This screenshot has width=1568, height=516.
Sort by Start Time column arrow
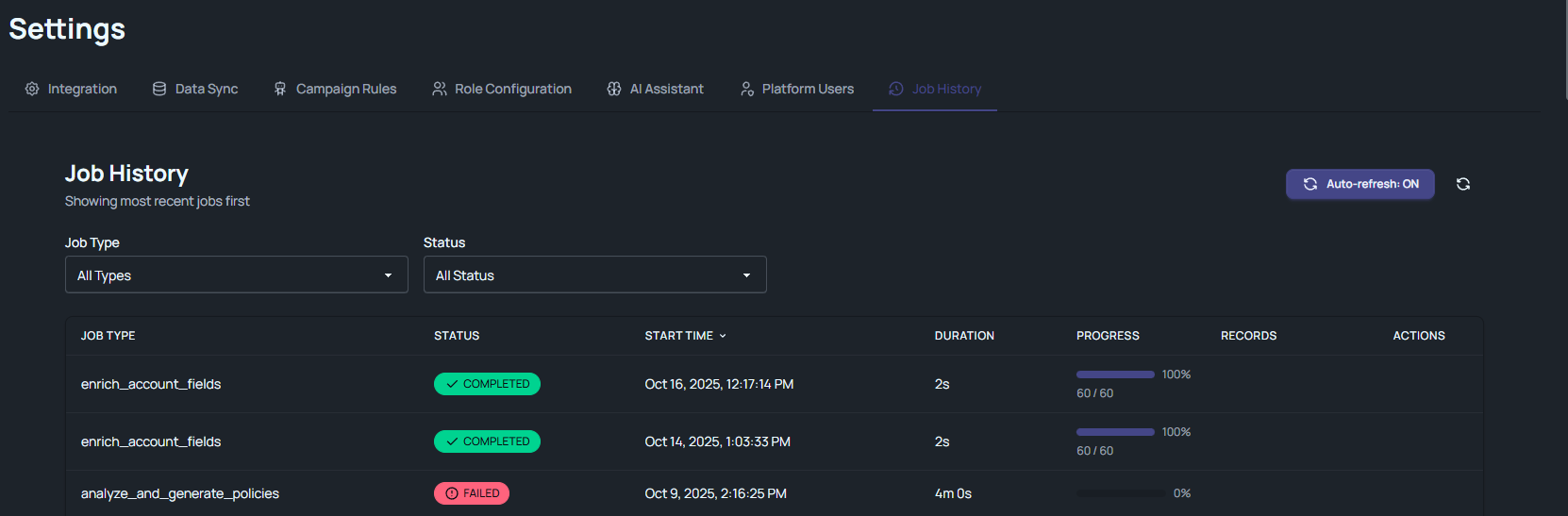(x=723, y=336)
